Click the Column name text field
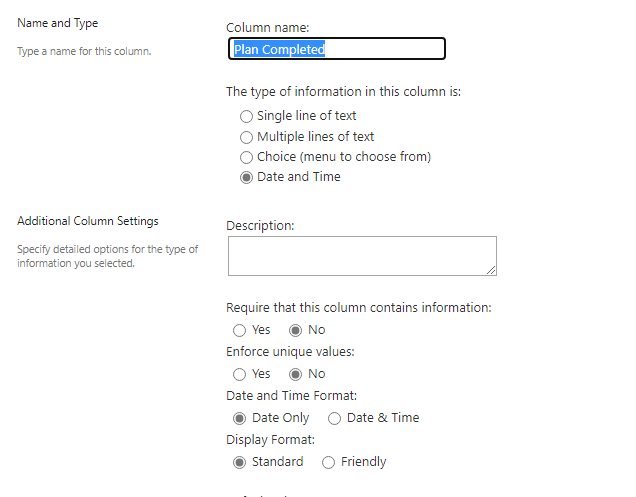This screenshot has height=497, width=636. [x=337, y=49]
